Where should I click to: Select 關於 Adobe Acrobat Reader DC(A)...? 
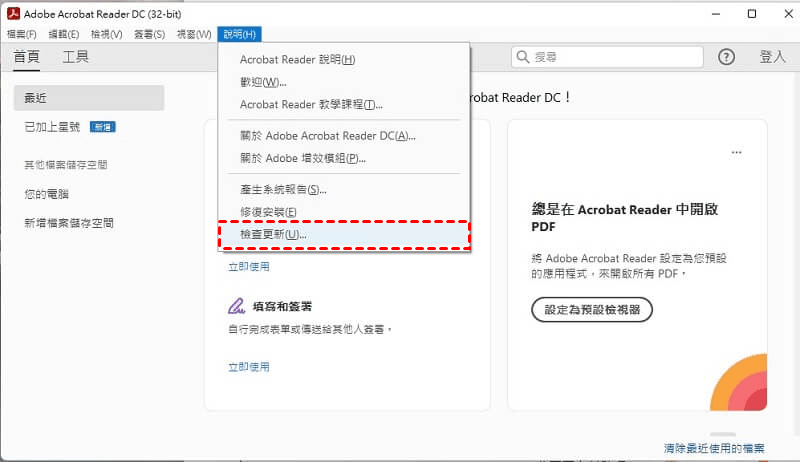coord(344,136)
